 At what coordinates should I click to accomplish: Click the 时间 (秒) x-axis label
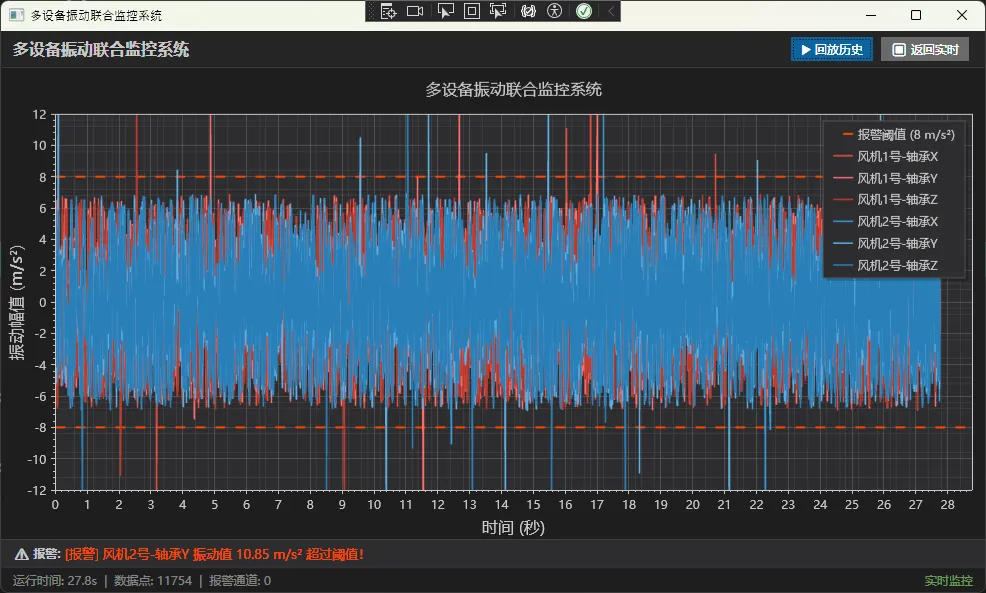click(513, 527)
